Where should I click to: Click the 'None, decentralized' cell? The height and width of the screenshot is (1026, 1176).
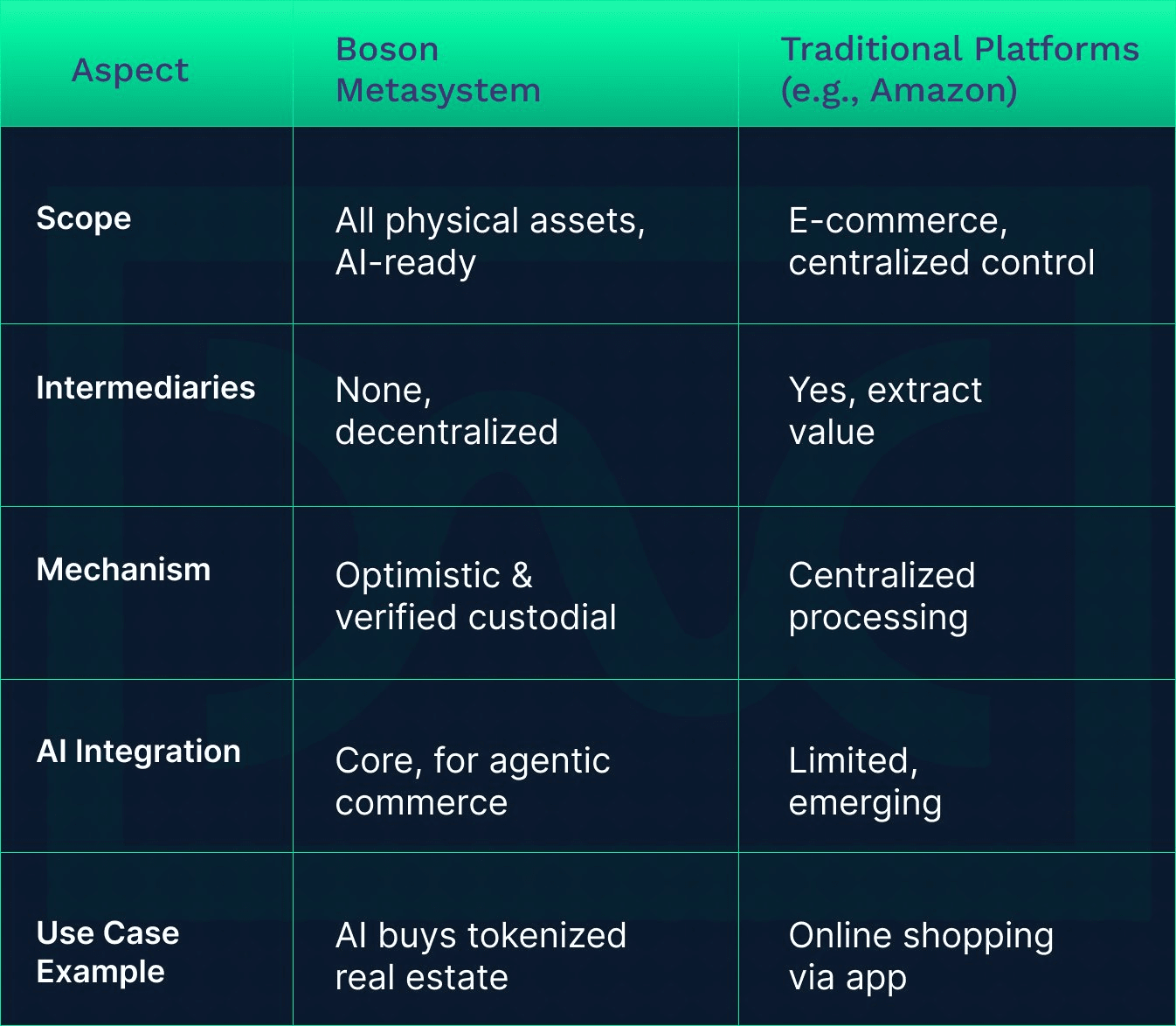(x=446, y=411)
